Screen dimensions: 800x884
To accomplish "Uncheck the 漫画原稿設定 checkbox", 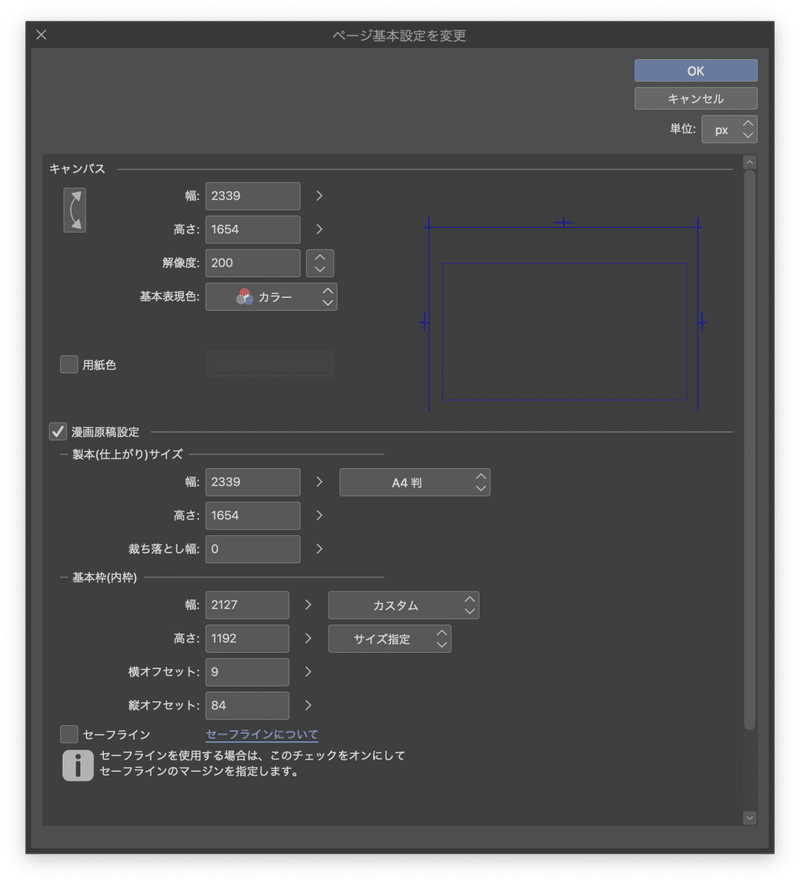I will coord(55,431).
